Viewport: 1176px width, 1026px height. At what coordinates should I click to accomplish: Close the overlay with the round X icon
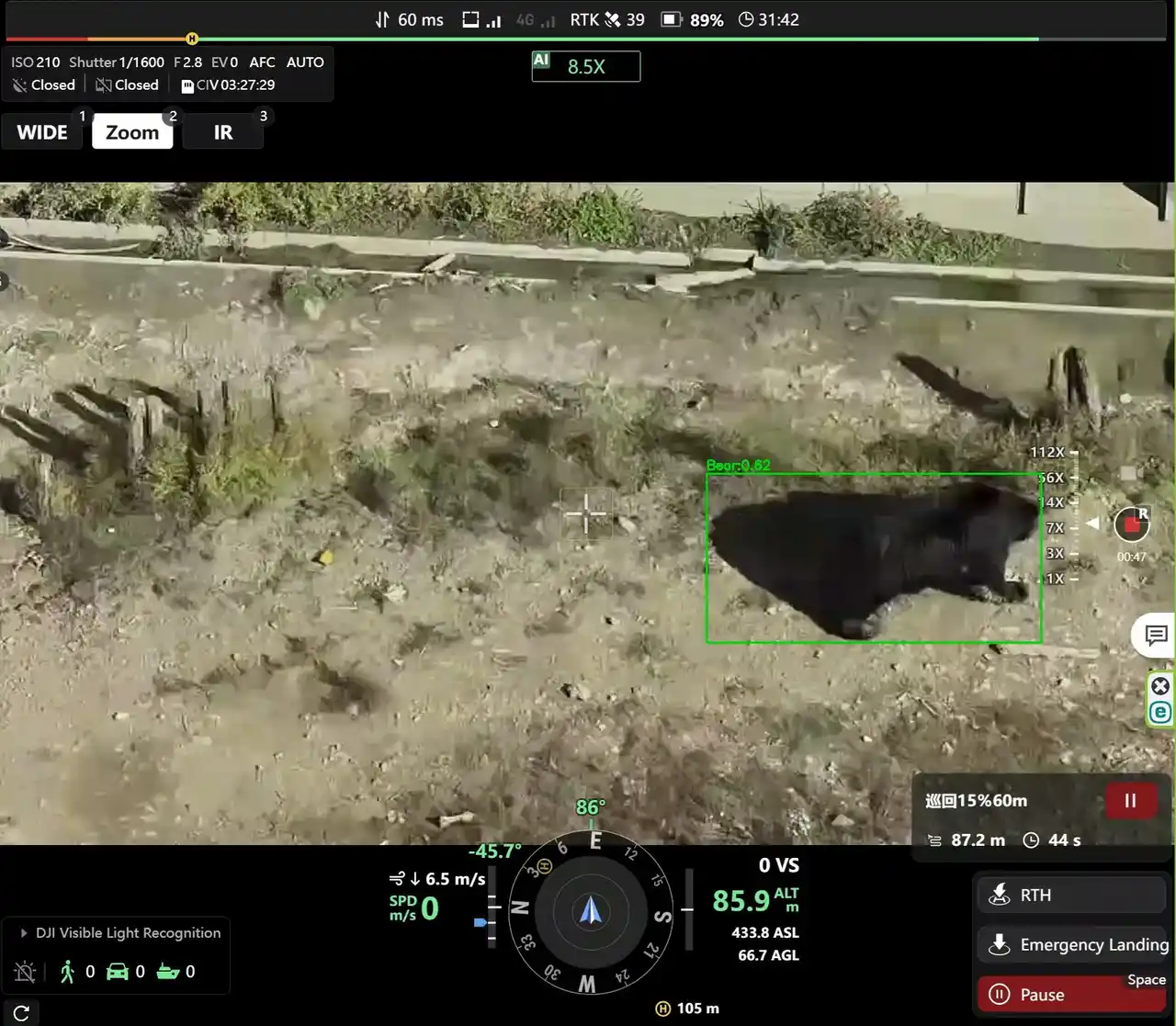[x=1160, y=686]
